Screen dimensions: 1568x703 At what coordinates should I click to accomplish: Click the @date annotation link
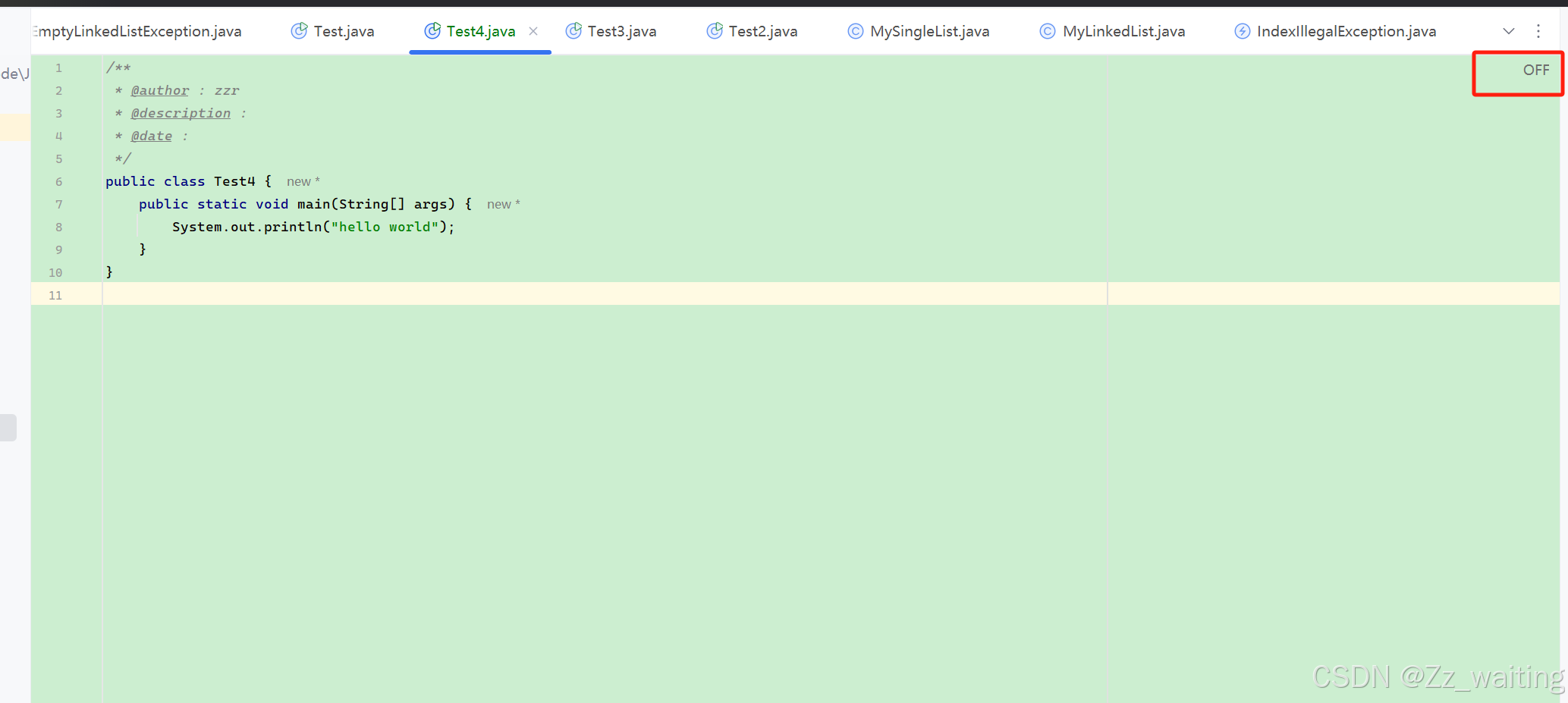(152, 136)
